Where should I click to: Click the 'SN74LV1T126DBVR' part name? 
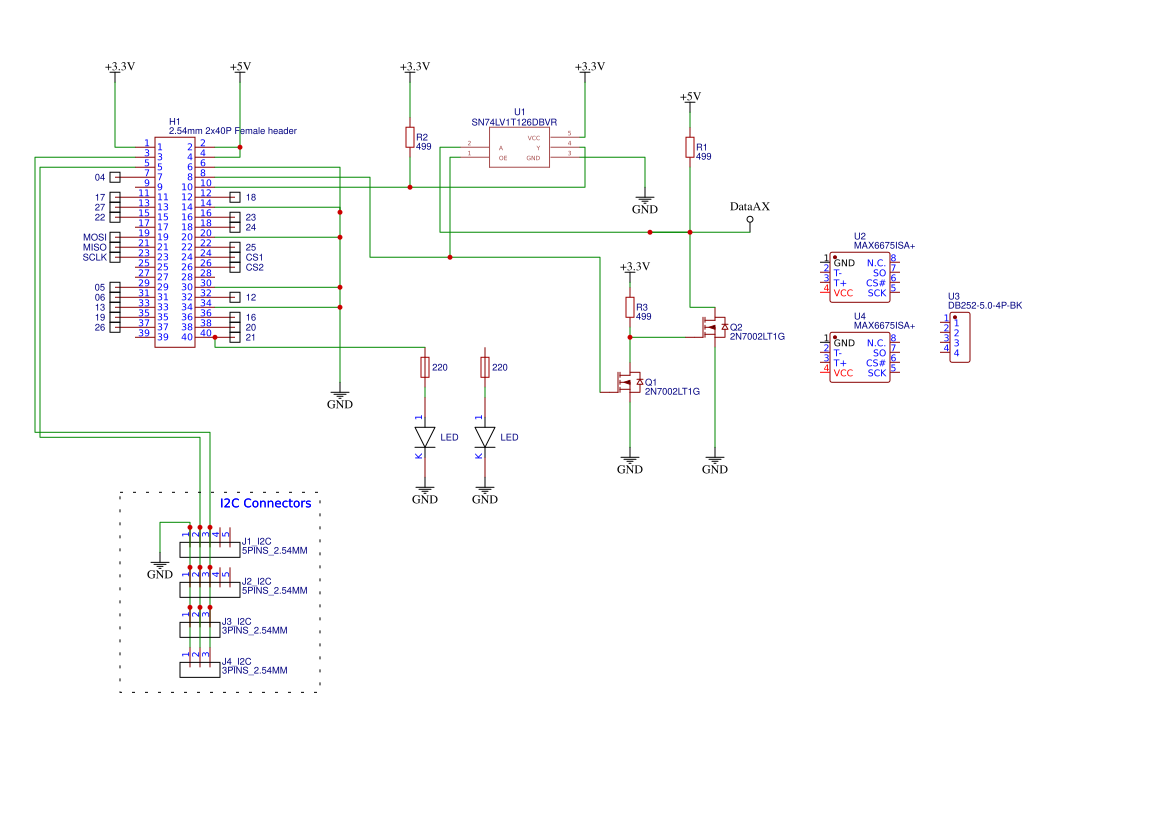pyautogui.click(x=514, y=122)
